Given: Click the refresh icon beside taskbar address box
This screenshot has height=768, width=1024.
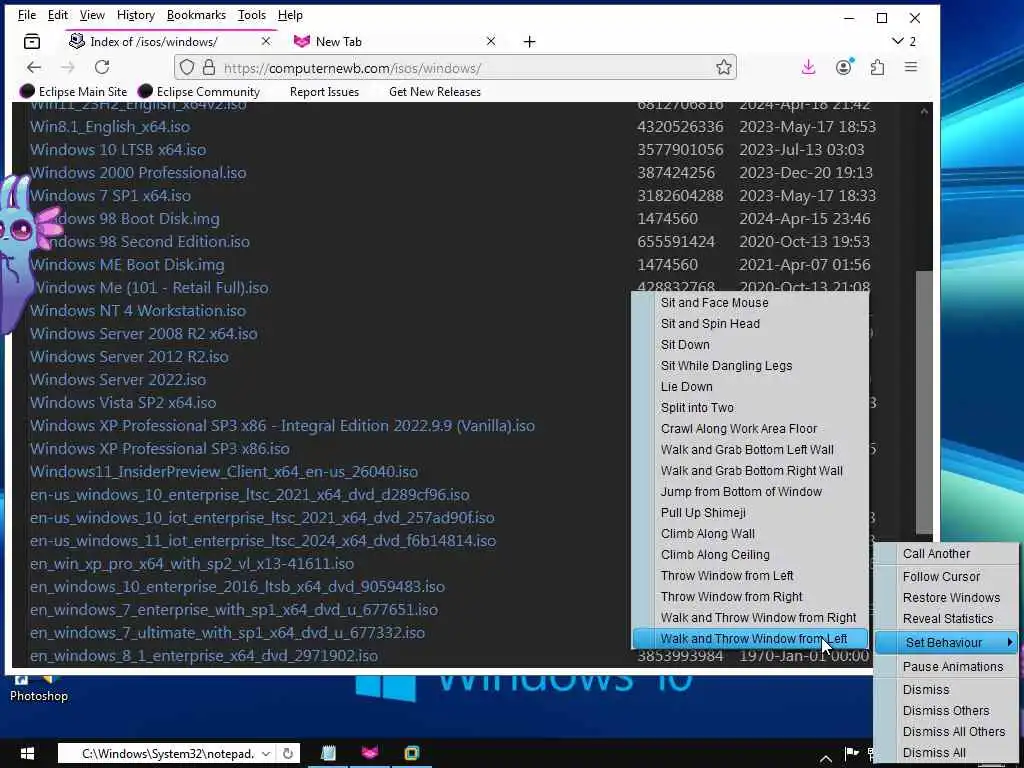Looking at the screenshot, I should pos(287,754).
